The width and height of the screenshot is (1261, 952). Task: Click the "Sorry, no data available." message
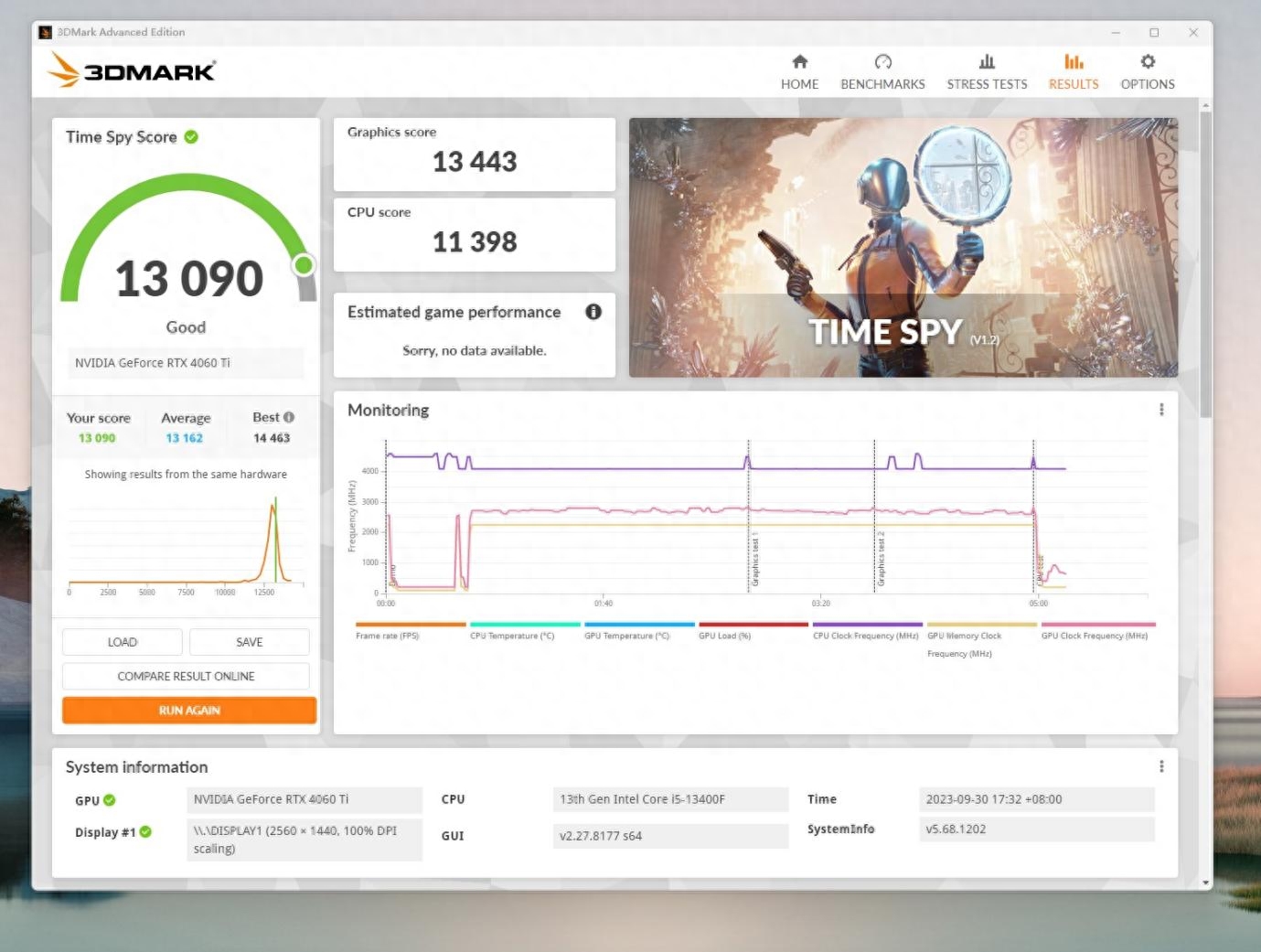[x=475, y=350]
